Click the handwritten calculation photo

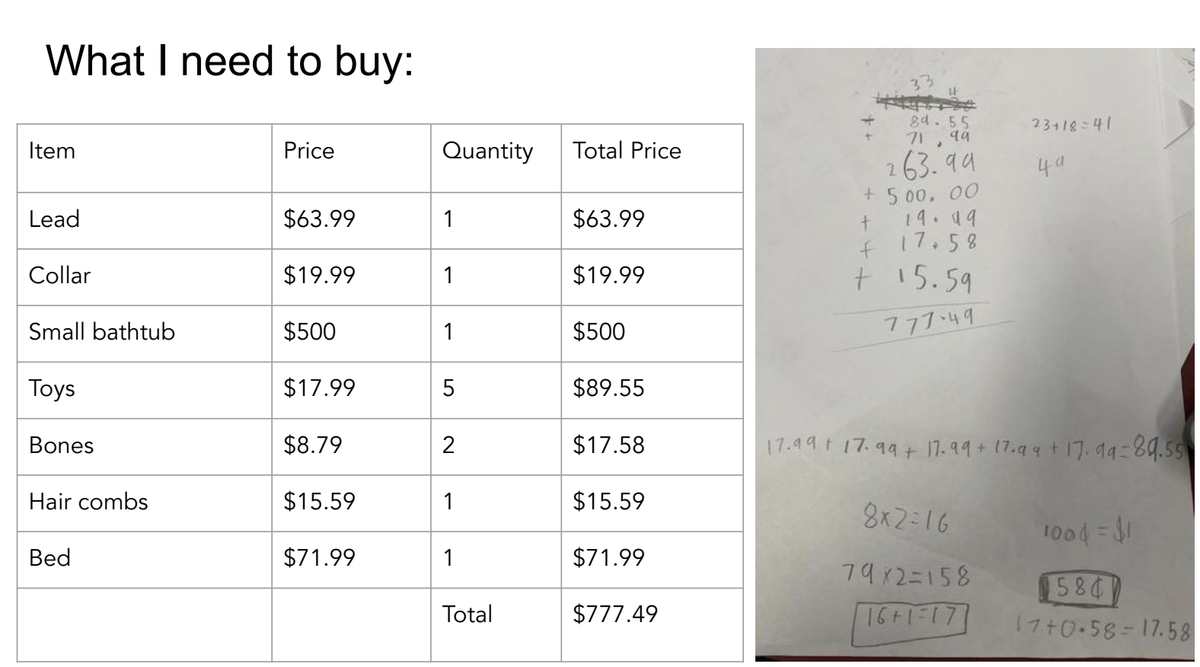coord(976,355)
